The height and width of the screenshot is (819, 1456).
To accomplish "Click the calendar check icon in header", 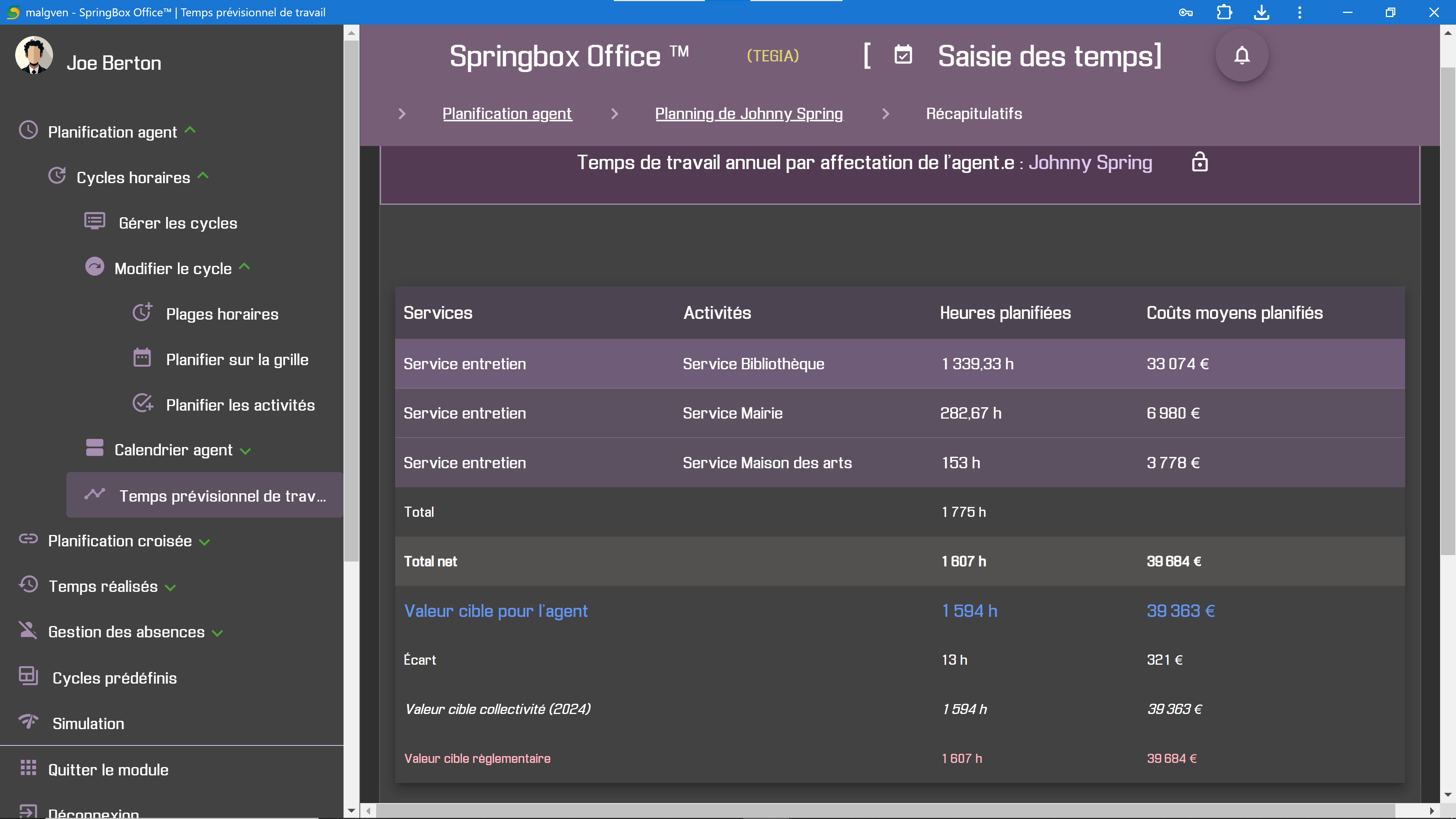I will [903, 55].
